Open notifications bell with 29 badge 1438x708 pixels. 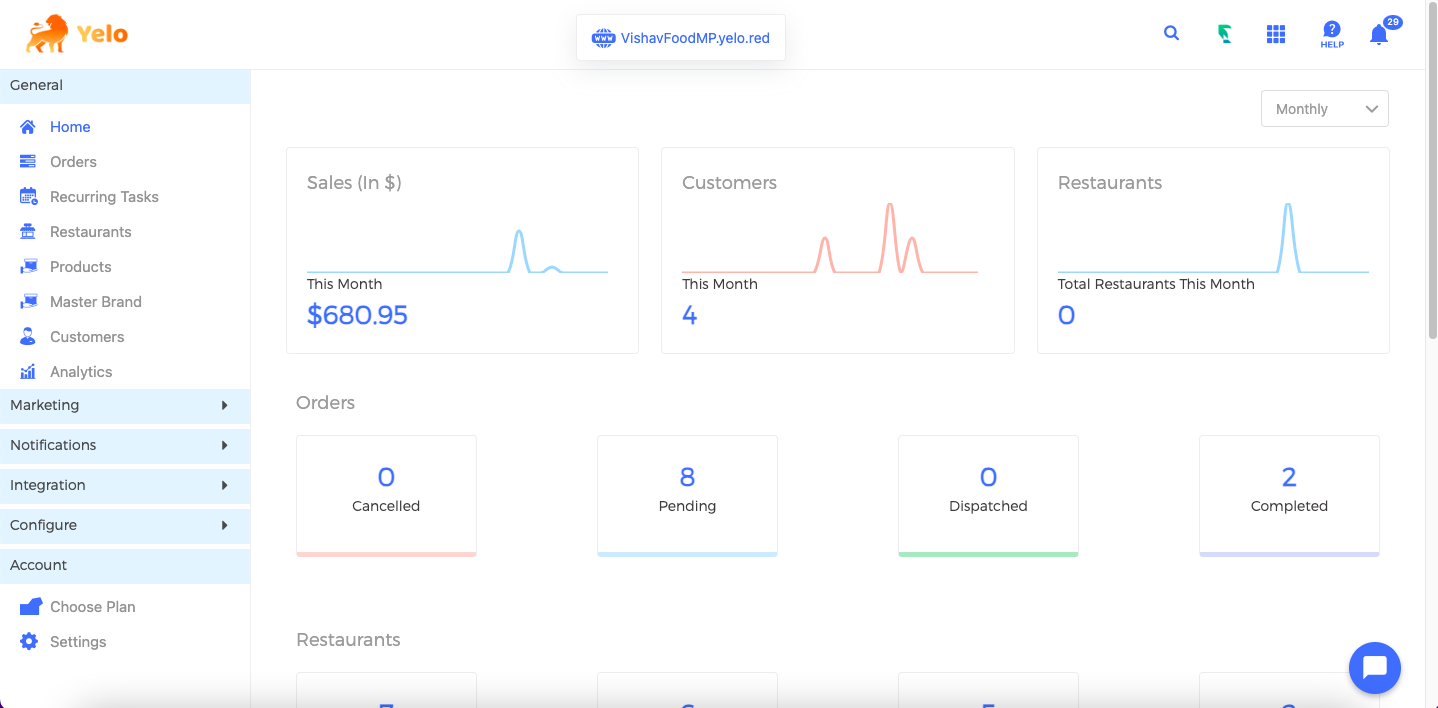click(1379, 35)
